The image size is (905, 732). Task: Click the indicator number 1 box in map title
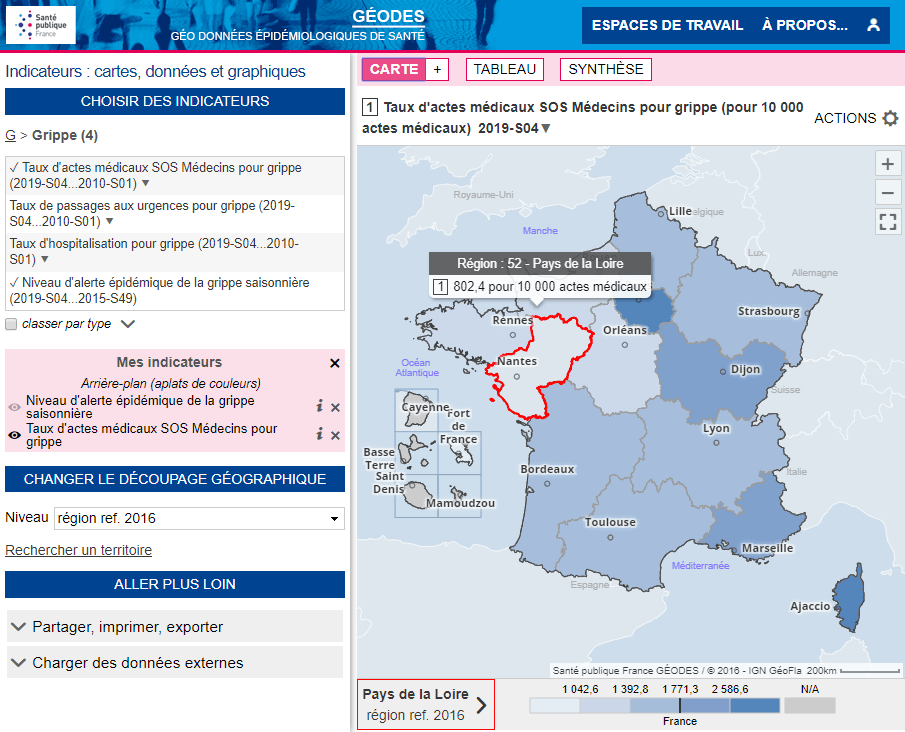pos(370,107)
